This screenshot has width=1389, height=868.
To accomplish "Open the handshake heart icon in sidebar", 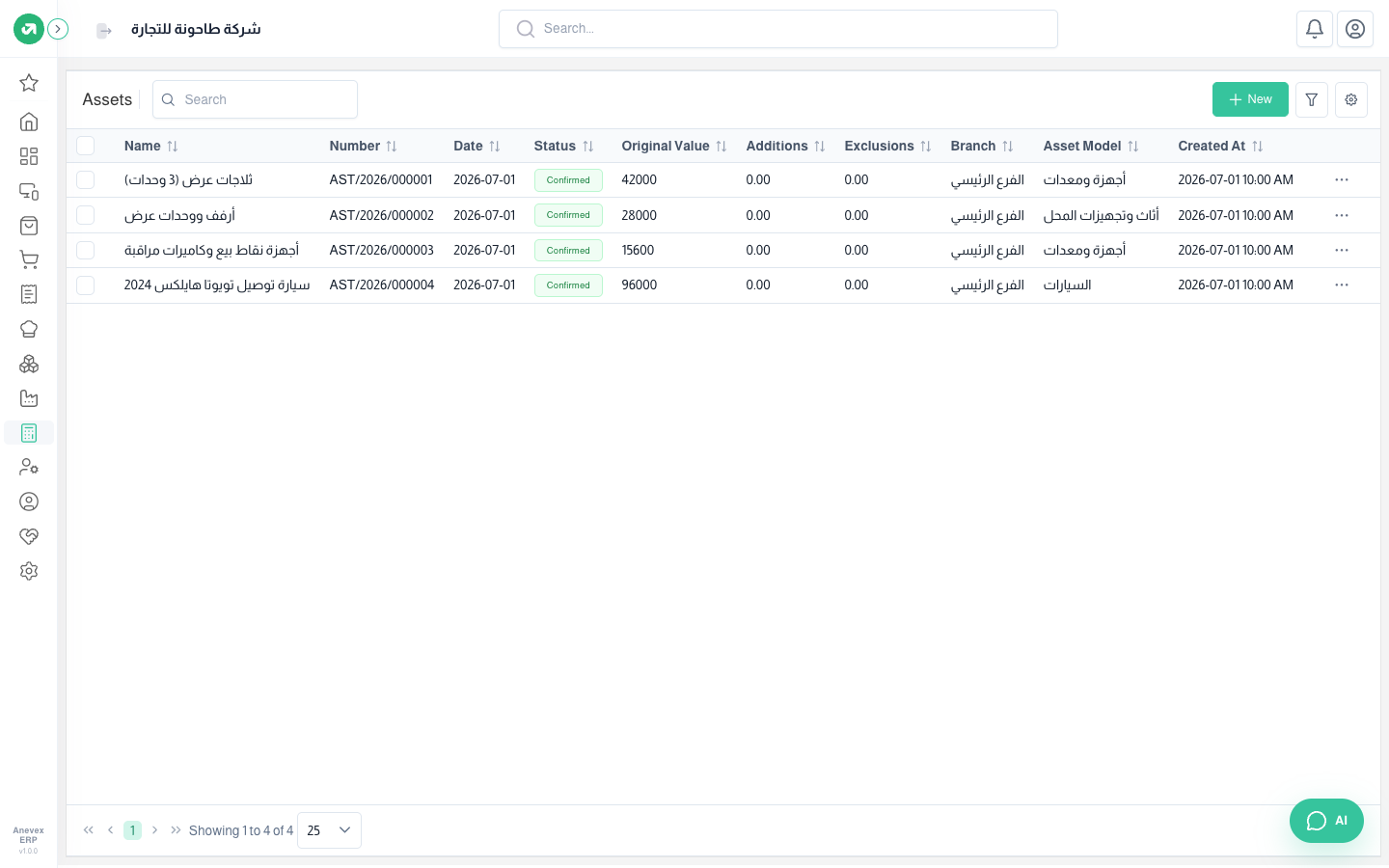I will [x=29, y=536].
